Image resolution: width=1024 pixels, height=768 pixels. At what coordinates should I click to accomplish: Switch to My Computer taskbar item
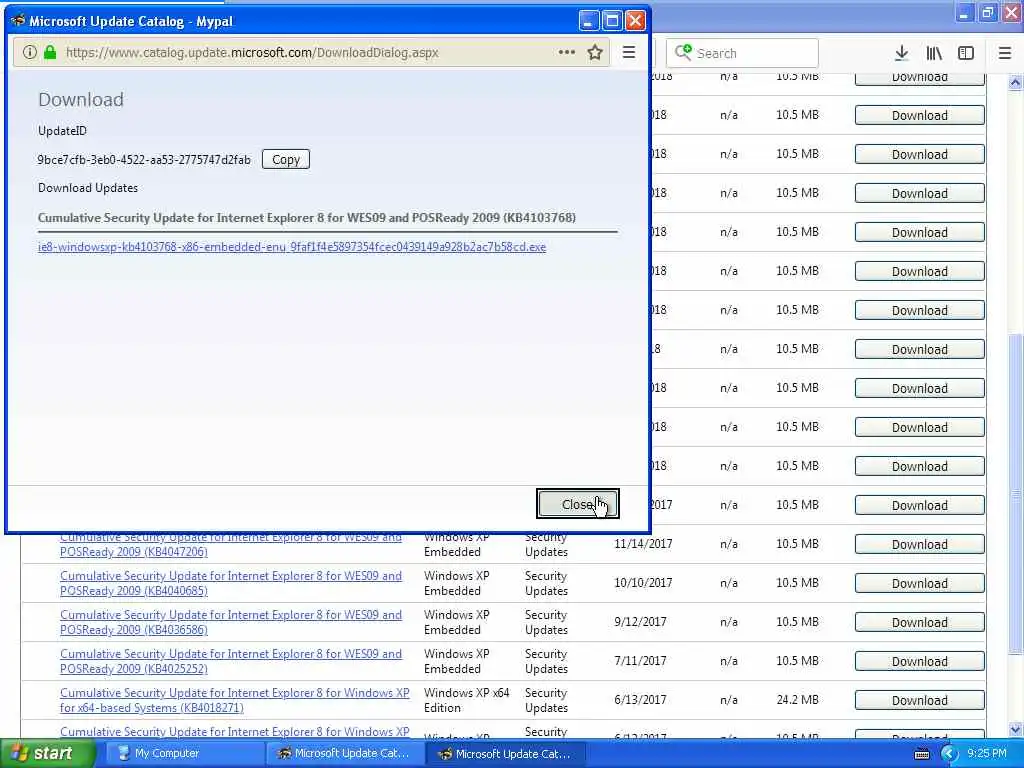183,754
